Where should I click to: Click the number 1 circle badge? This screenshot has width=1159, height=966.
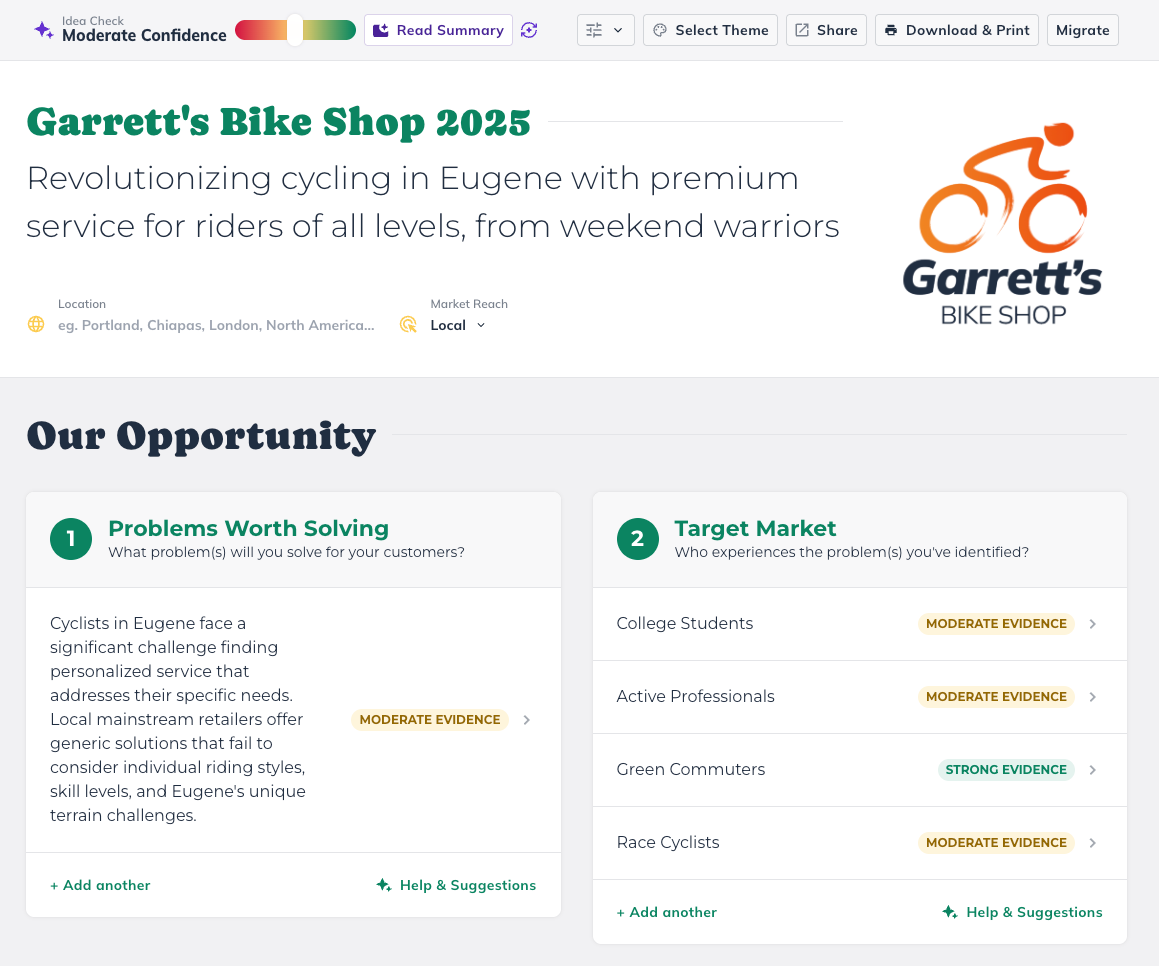(71, 539)
